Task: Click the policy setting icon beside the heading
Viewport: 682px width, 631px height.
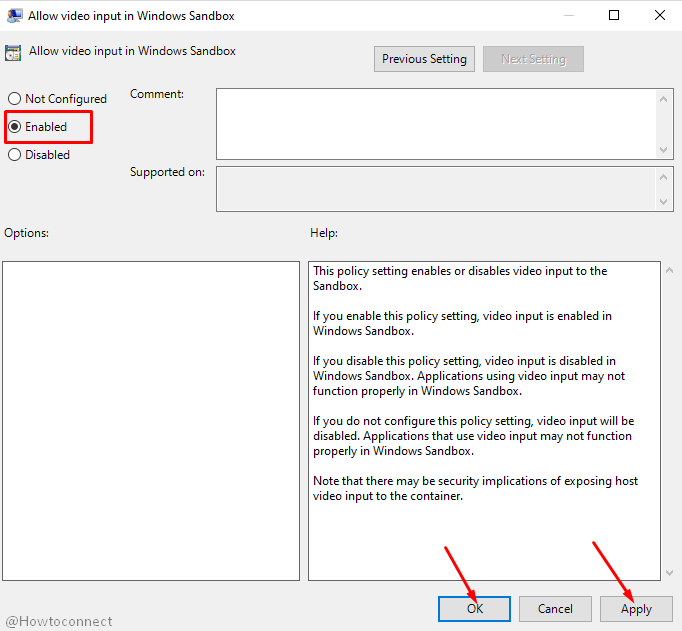Action: click(x=13, y=52)
